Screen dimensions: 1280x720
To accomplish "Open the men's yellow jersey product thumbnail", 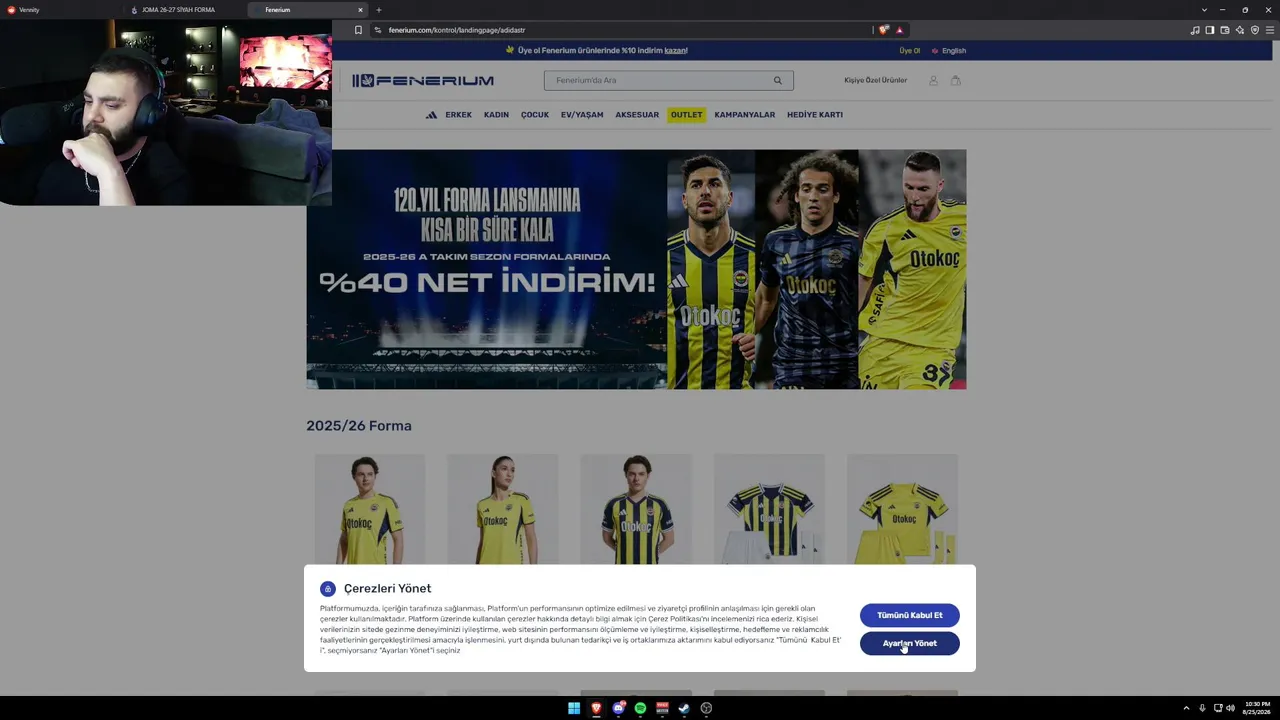I will [370, 509].
